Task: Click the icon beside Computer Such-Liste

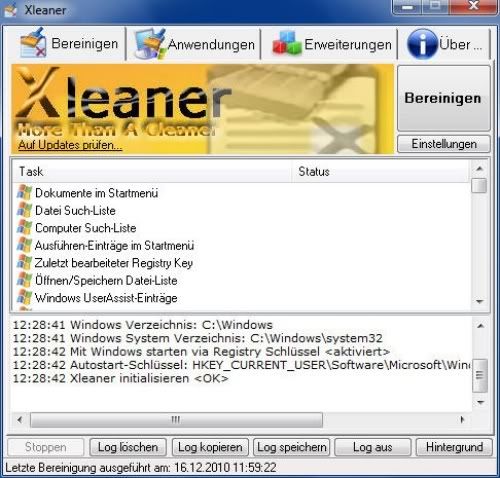Action: click(24, 228)
